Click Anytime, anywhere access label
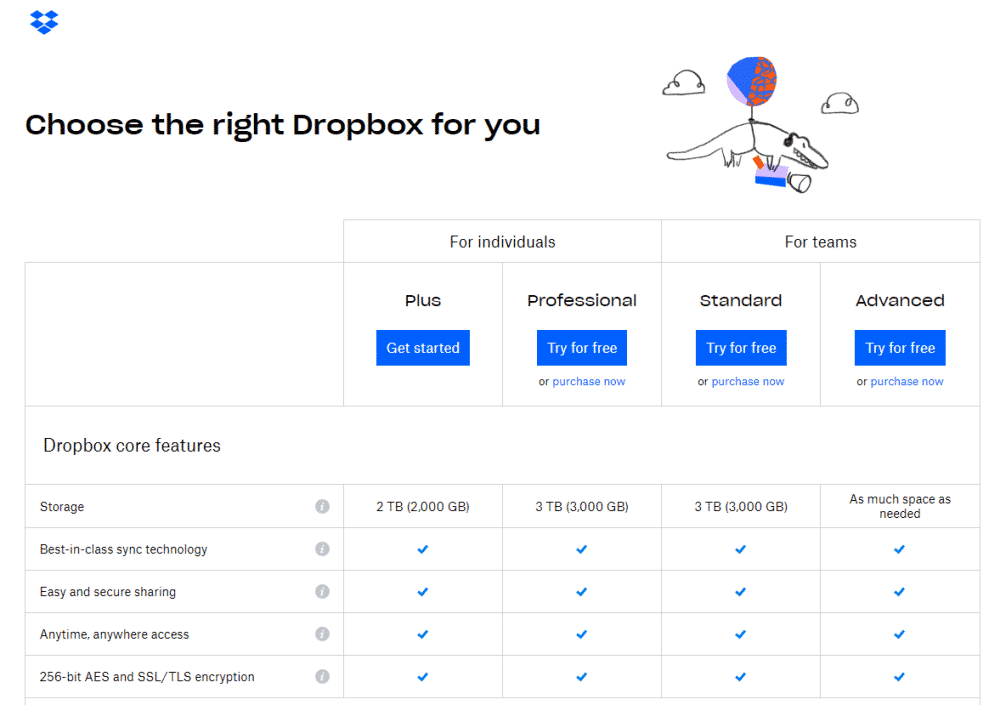This screenshot has width=1000, height=705. pos(115,634)
